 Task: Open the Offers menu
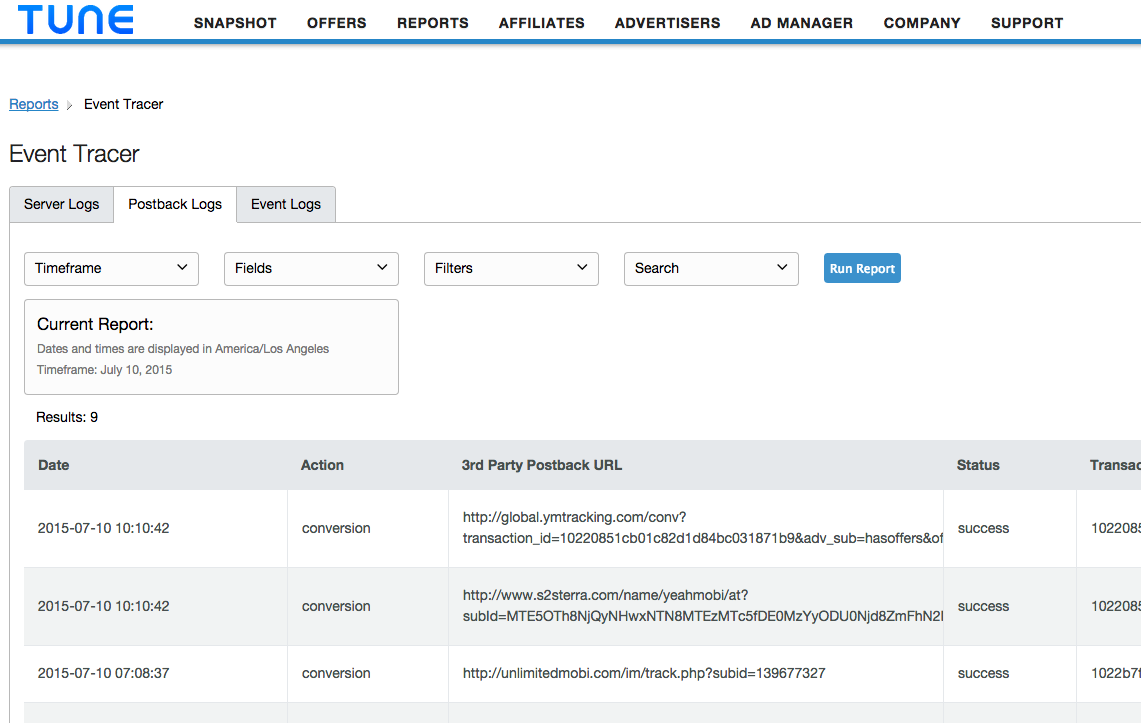click(336, 23)
